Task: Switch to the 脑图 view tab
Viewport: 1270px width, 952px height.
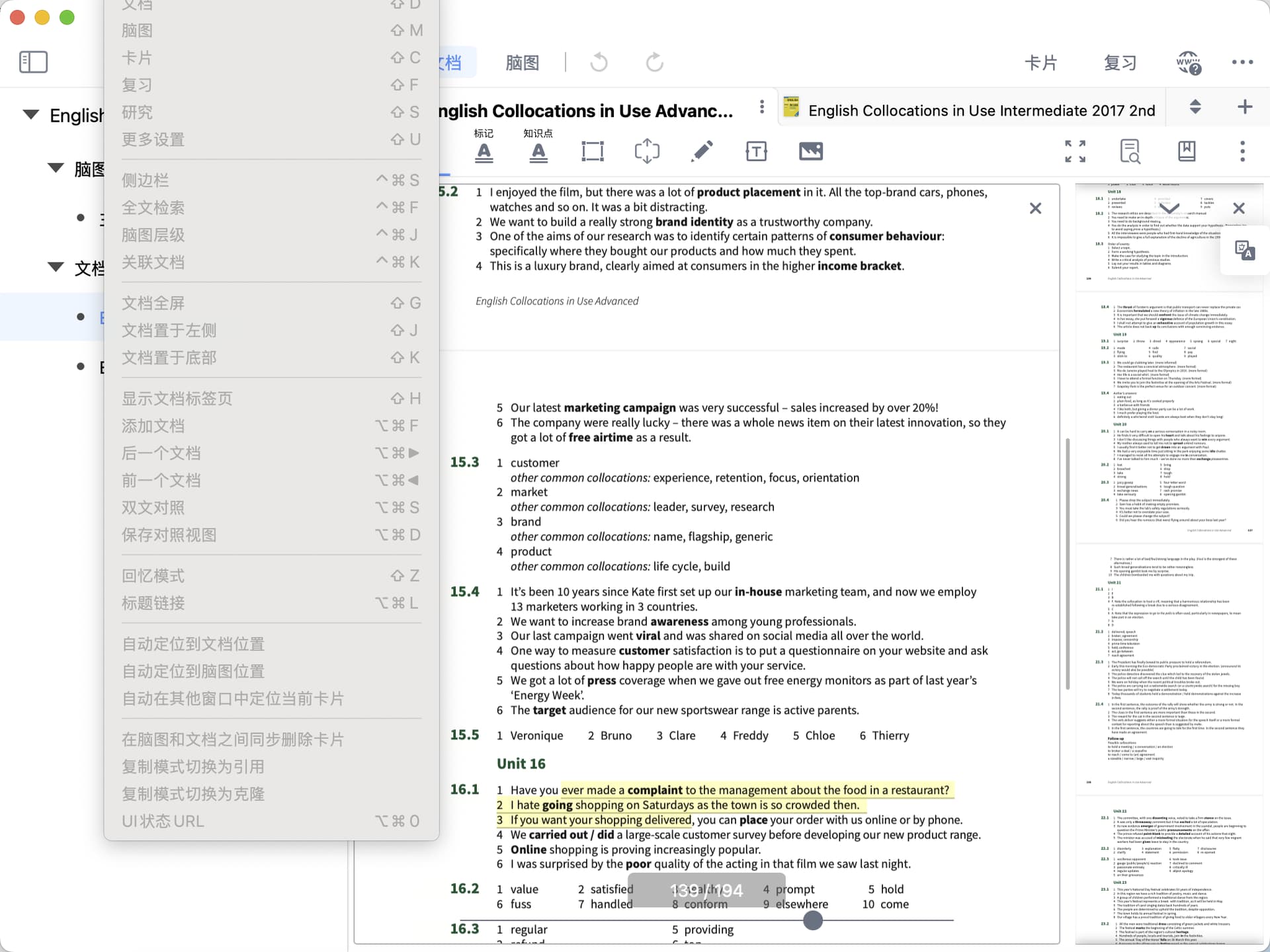Action: coord(522,63)
